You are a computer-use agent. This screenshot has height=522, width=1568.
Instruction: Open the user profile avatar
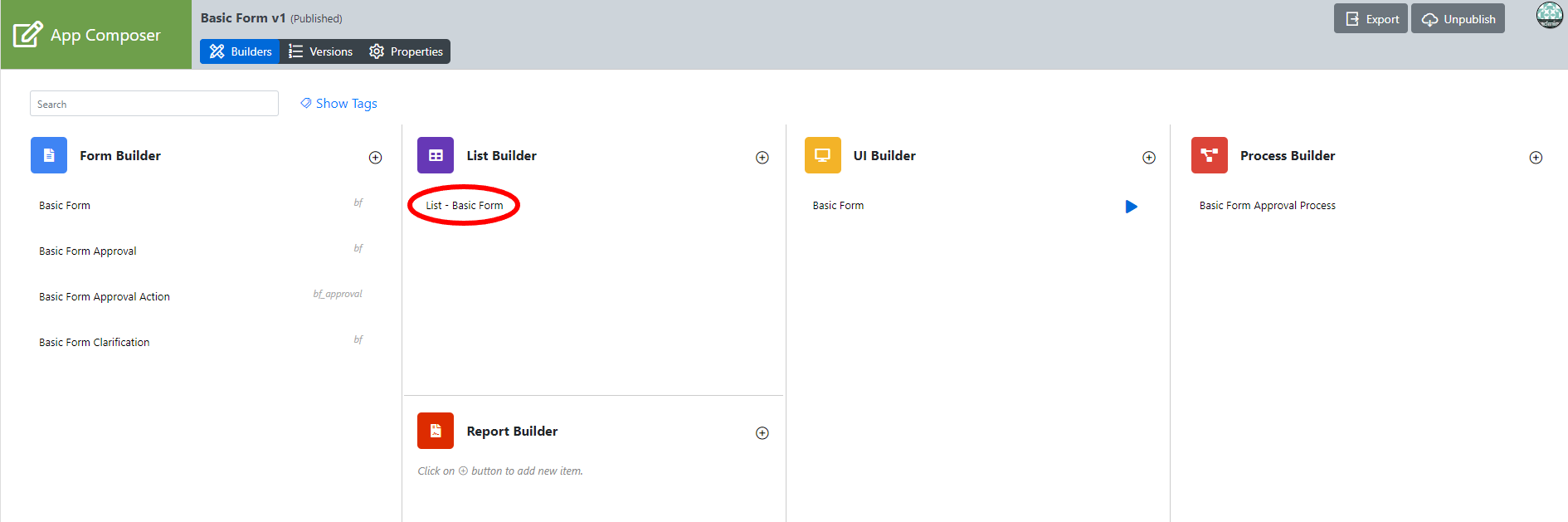pos(1549,15)
